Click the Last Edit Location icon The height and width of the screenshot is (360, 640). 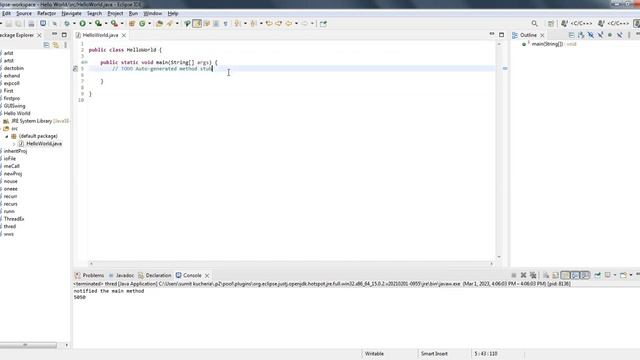tap(269, 24)
